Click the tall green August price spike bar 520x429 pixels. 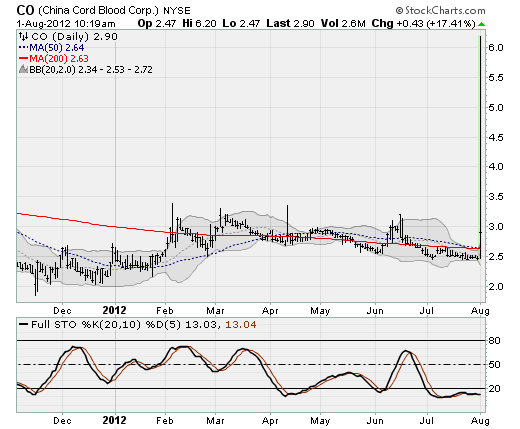pyautogui.click(x=480, y=147)
